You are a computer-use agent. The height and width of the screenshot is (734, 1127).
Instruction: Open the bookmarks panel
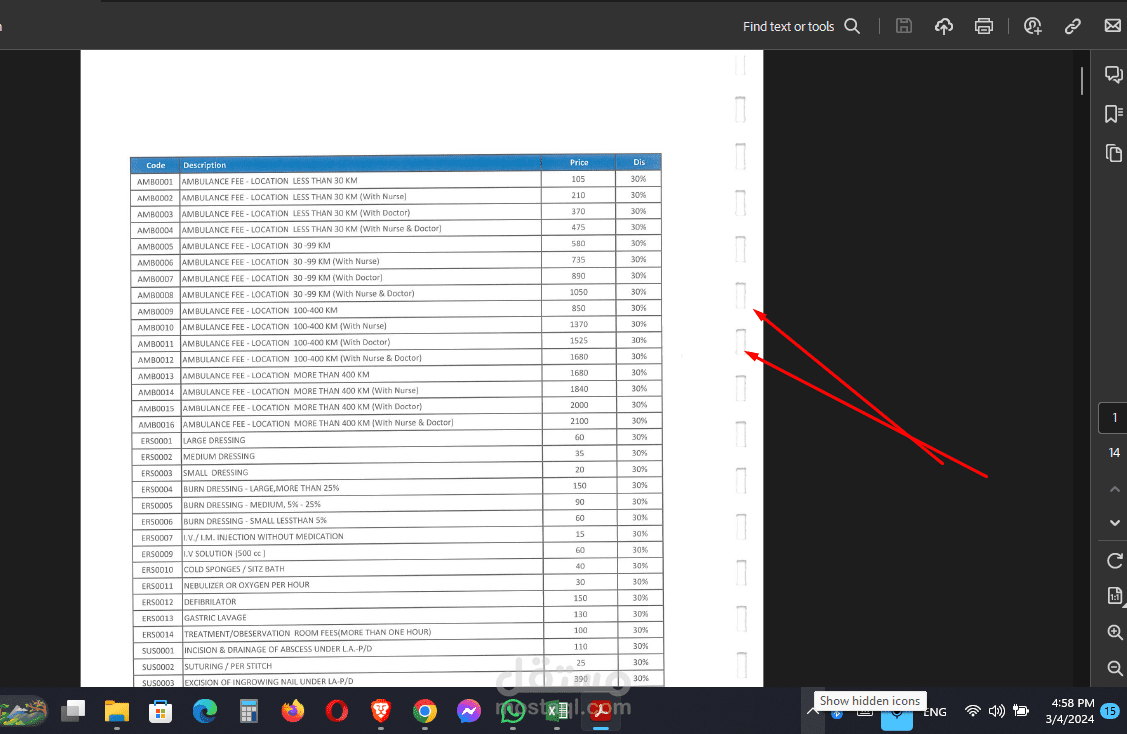[1113, 114]
